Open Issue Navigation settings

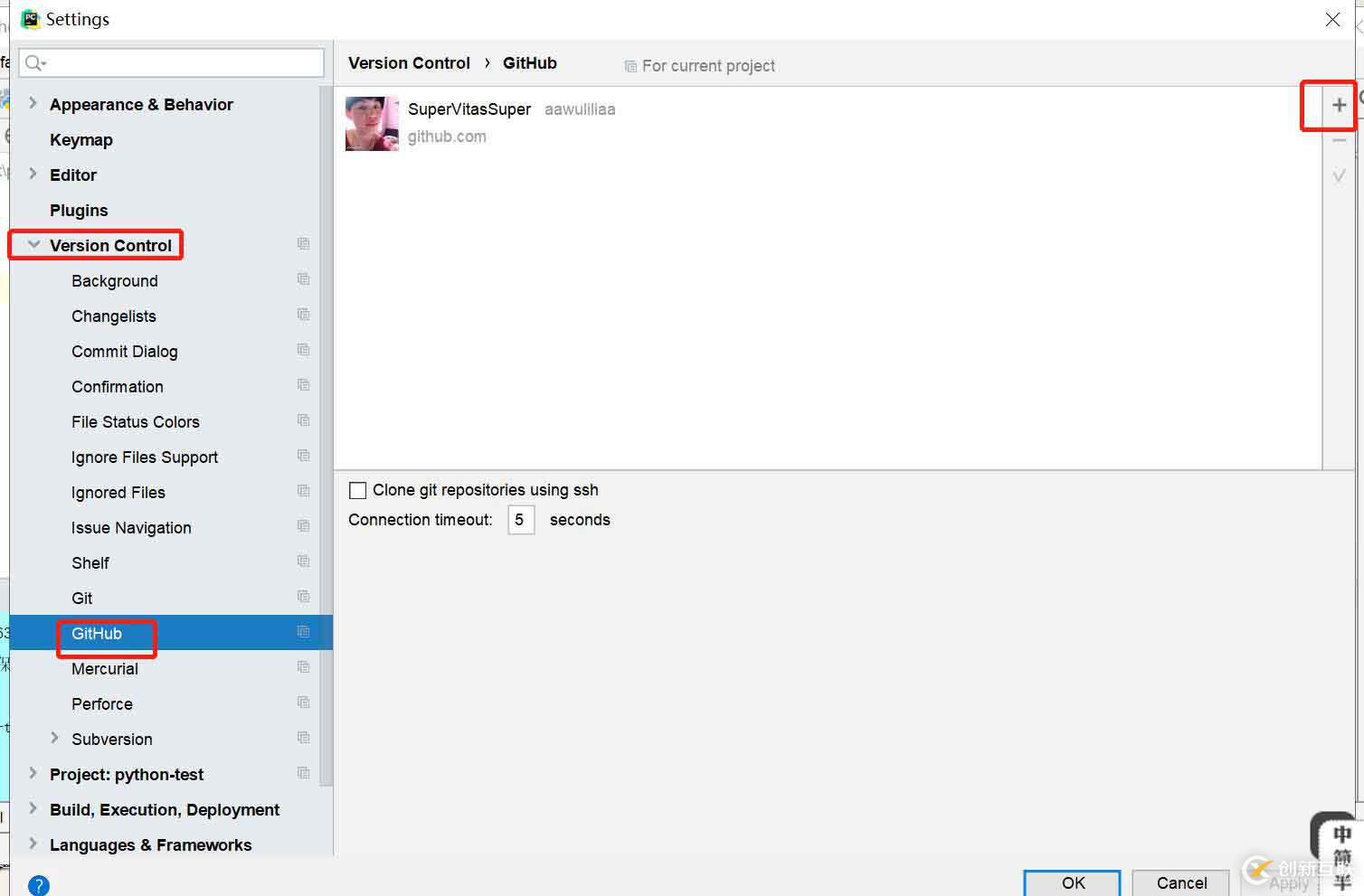131,528
